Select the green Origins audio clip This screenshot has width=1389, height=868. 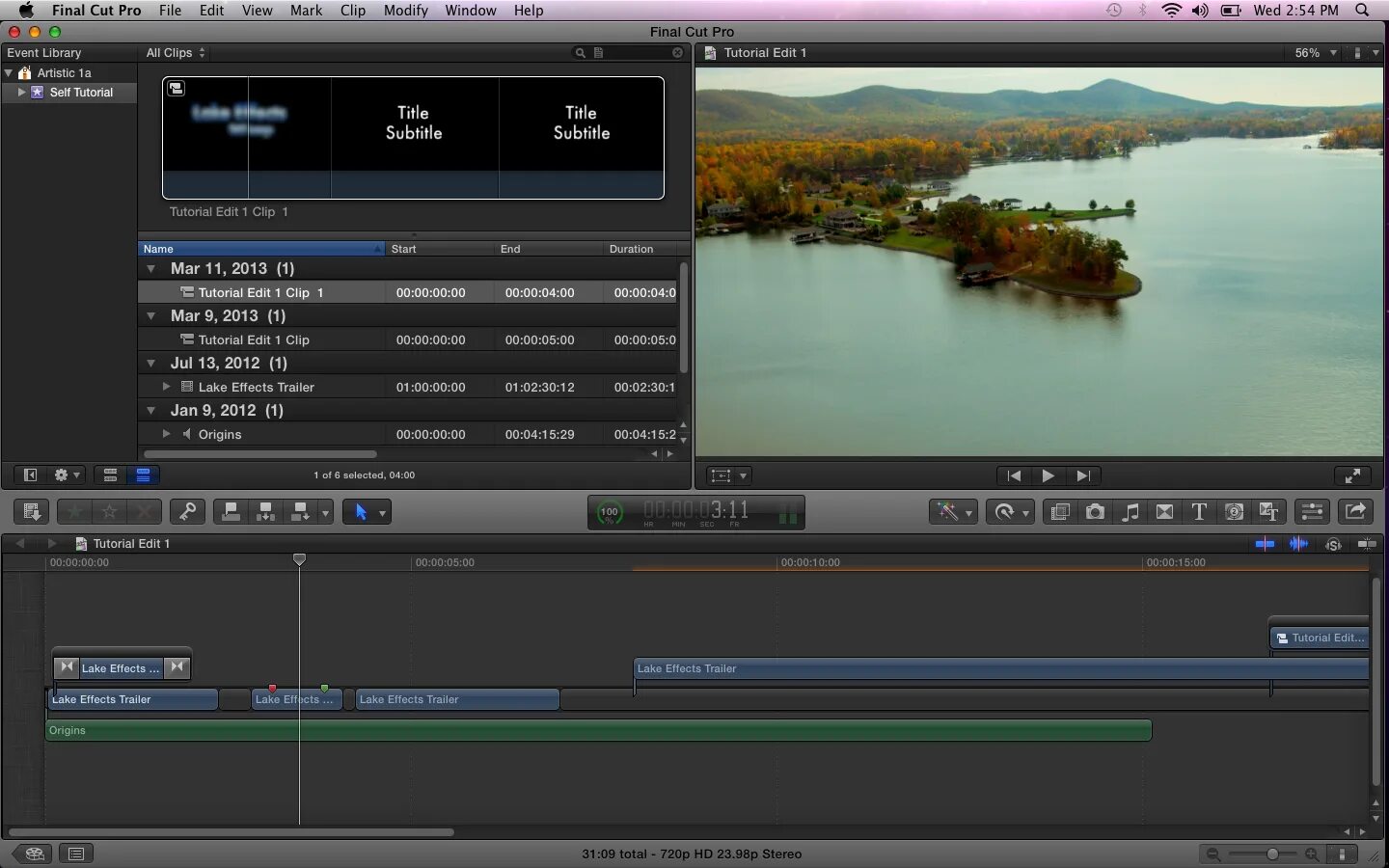pyautogui.click(x=598, y=730)
